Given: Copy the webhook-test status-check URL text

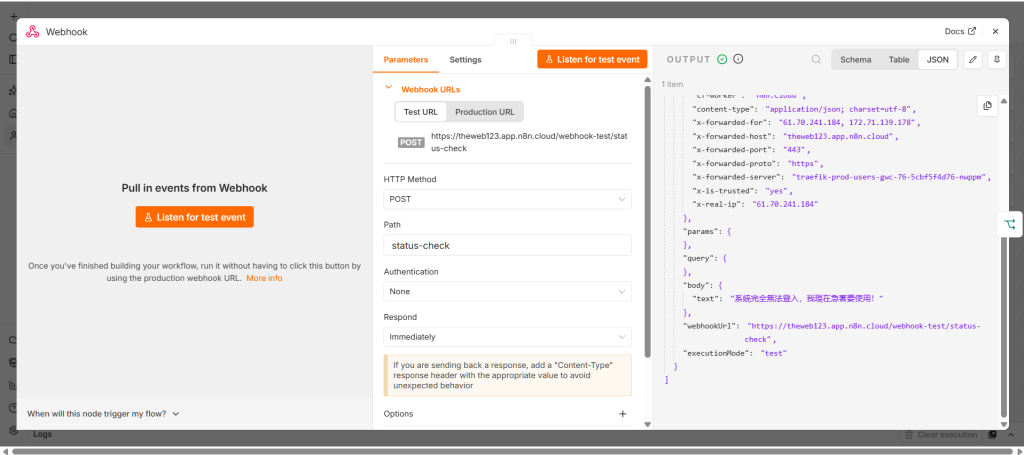Looking at the screenshot, I should (x=528, y=142).
